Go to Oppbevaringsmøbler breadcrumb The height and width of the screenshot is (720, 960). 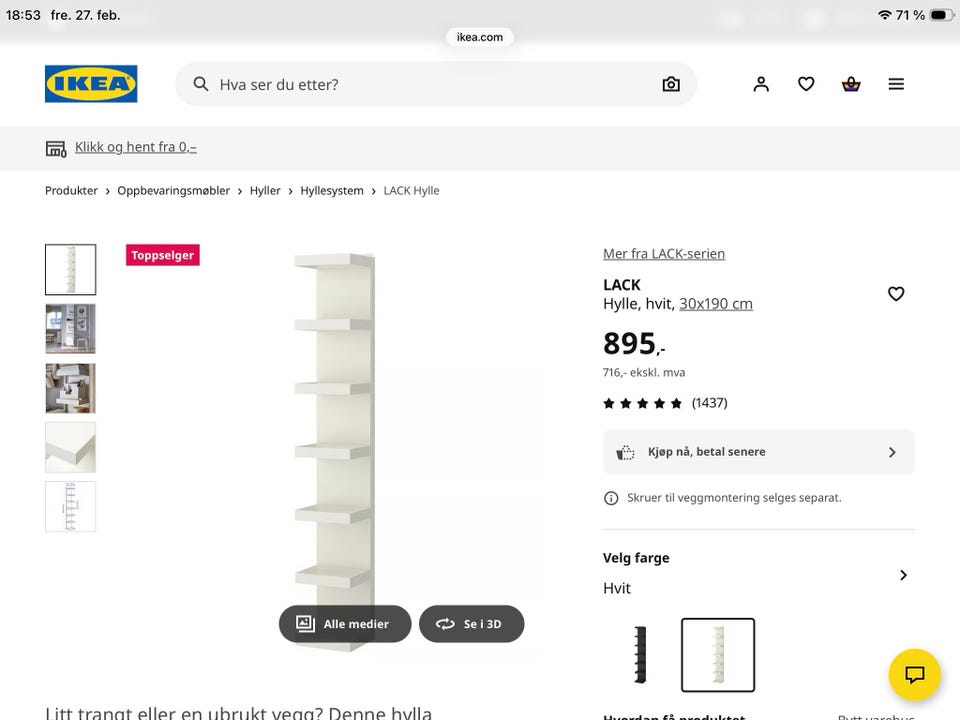tap(173, 191)
